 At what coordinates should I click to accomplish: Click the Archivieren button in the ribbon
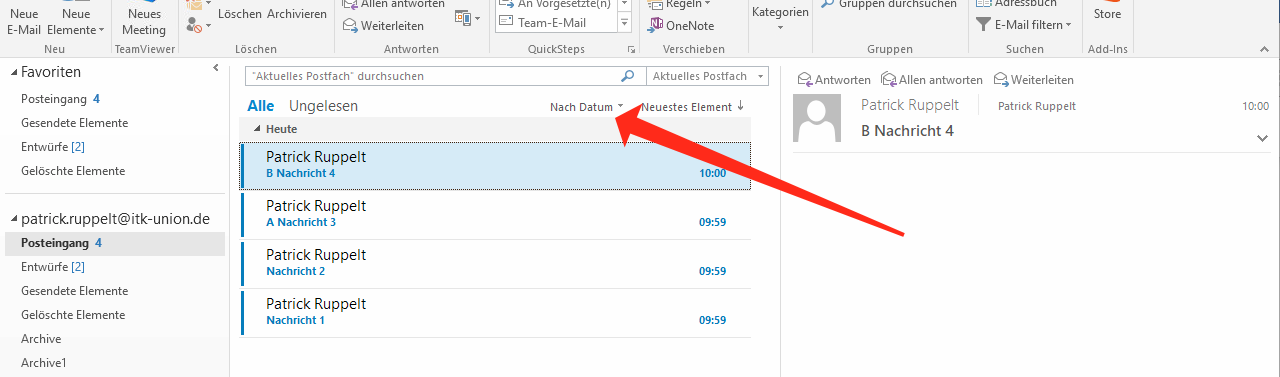pos(297,14)
